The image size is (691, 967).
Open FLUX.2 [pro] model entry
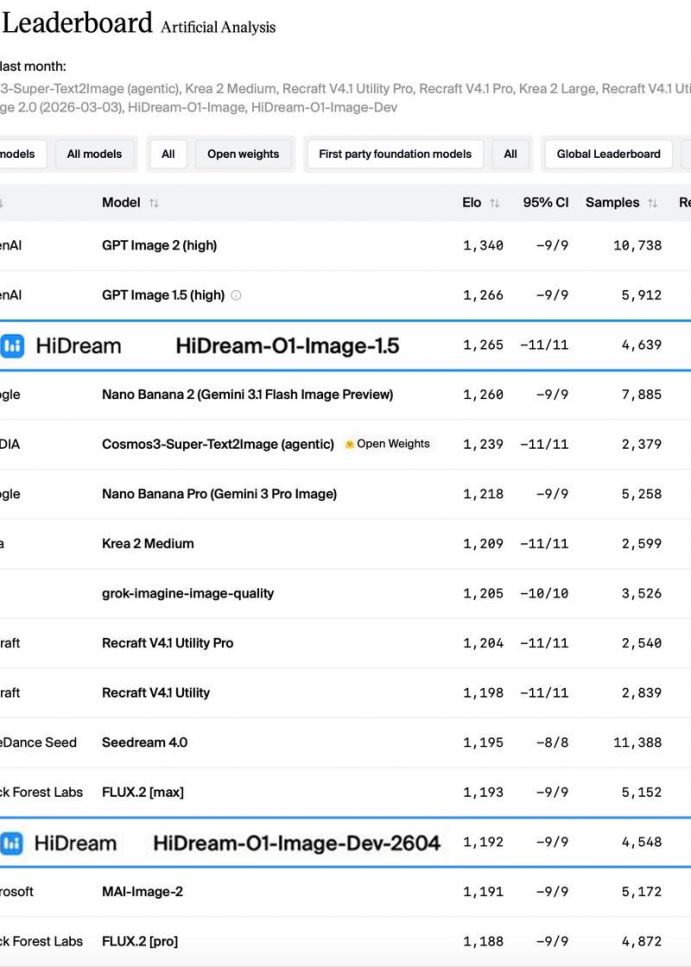139,942
